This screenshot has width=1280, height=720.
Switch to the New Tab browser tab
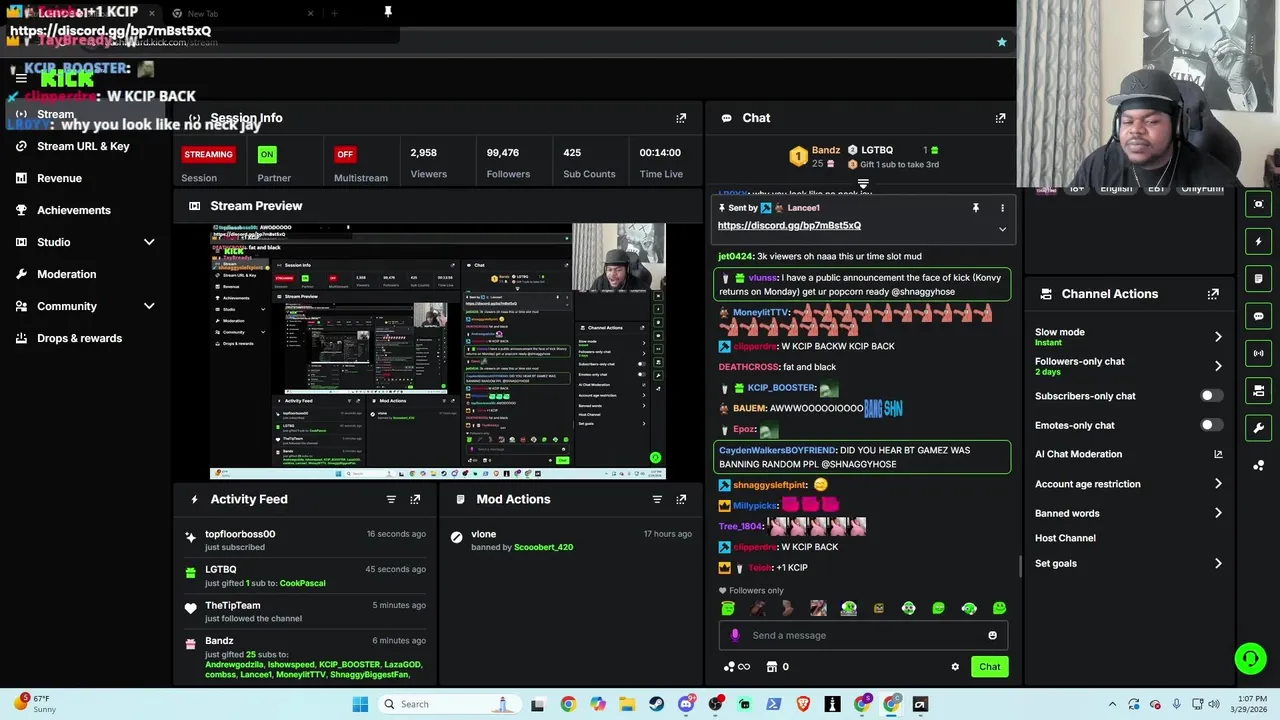(x=240, y=13)
